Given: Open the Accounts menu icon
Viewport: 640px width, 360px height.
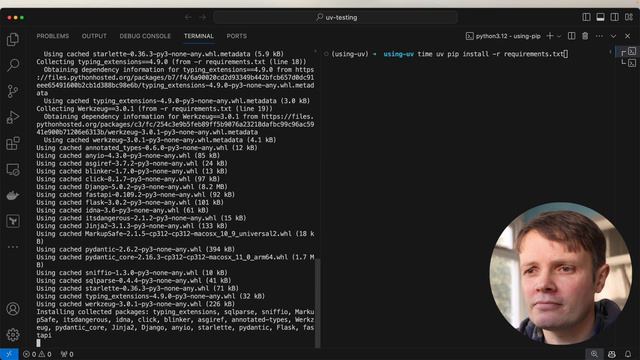Looking at the screenshot, I should [x=13, y=309].
